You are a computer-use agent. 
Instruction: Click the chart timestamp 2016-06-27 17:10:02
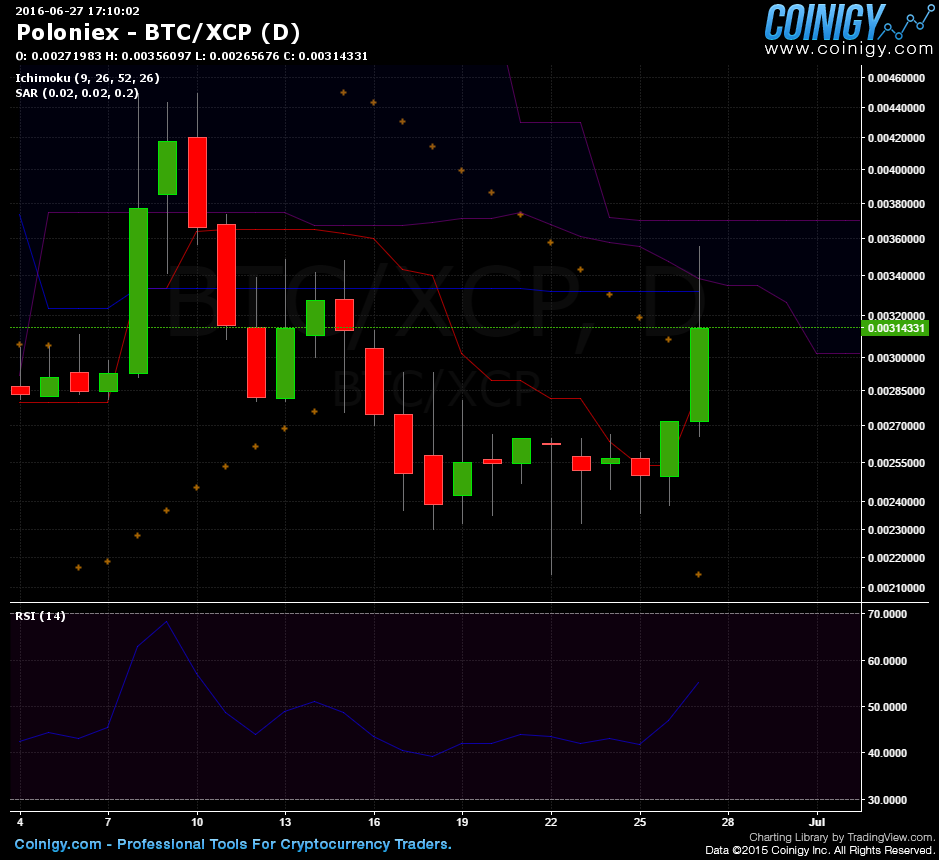77,11
